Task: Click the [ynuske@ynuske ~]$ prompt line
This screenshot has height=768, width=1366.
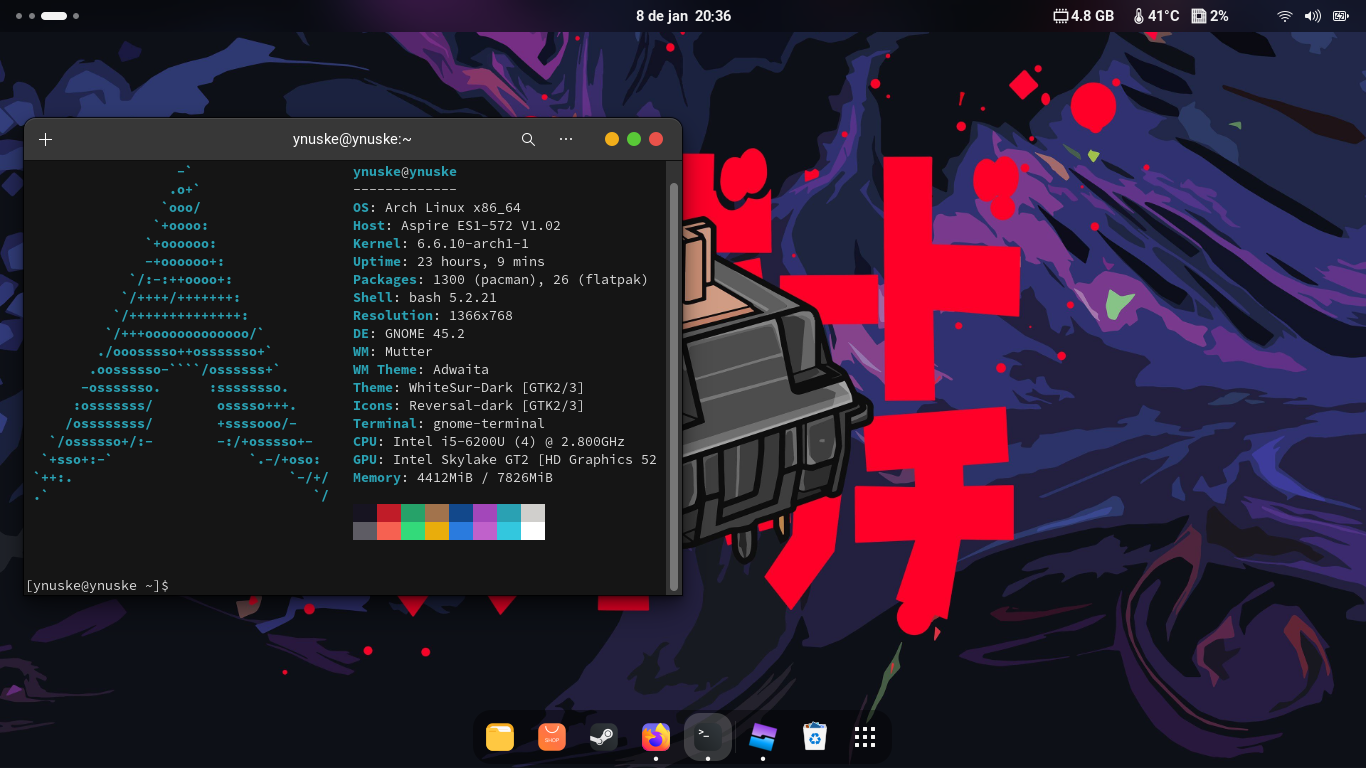Action: coord(98,585)
